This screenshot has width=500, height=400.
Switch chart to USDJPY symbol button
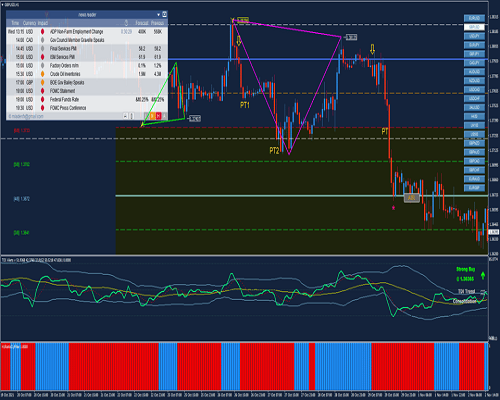pyautogui.click(x=474, y=36)
